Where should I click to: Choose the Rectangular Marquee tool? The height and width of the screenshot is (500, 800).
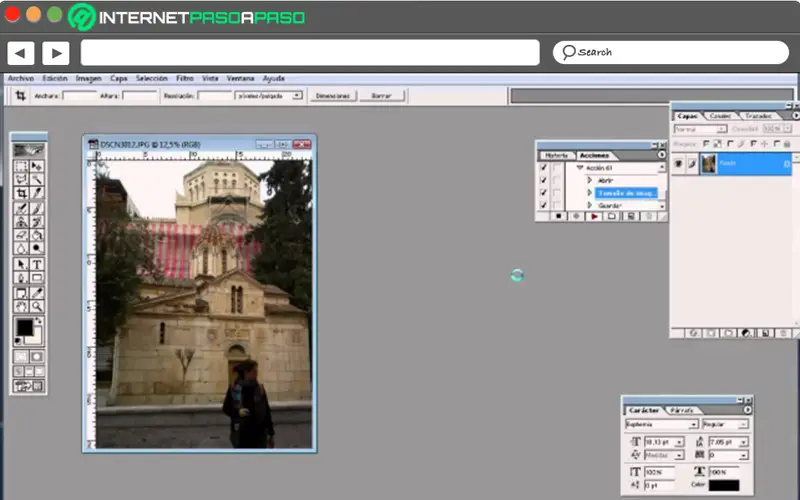click(x=21, y=166)
